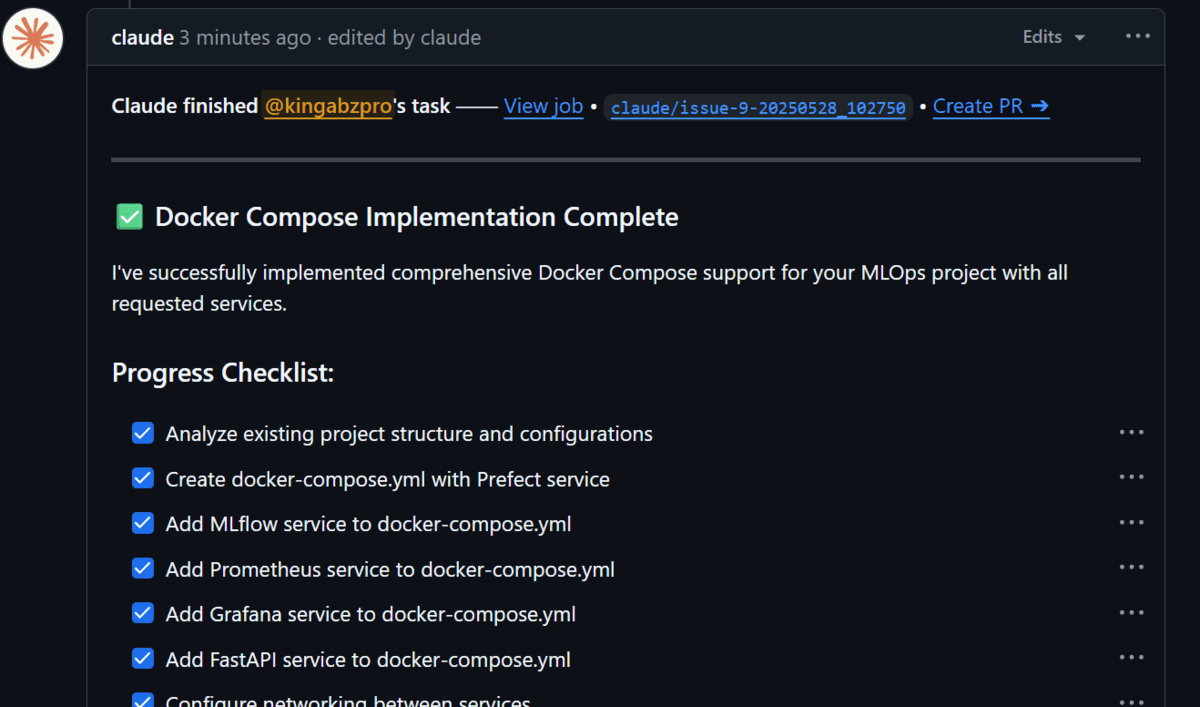The height and width of the screenshot is (707, 1200).
Task: Open ellipsis menu for 'Configure networking' item
Action: tap(1131, 701)
